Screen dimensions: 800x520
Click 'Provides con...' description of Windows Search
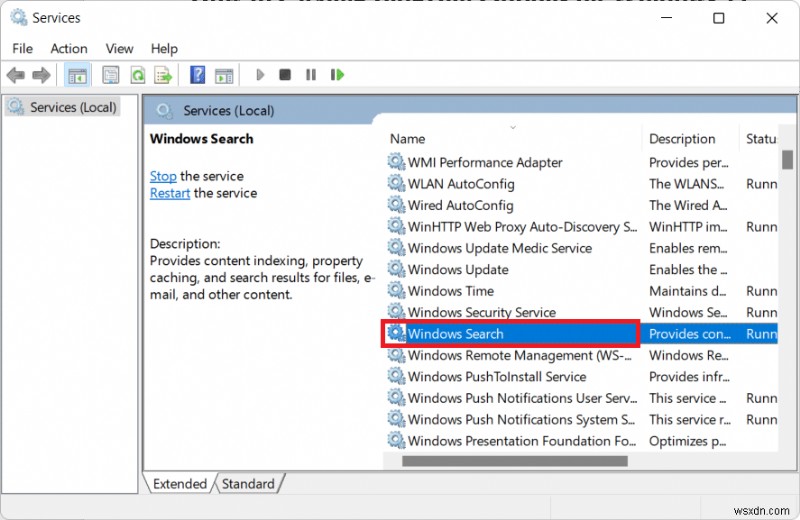pos(690,334)
